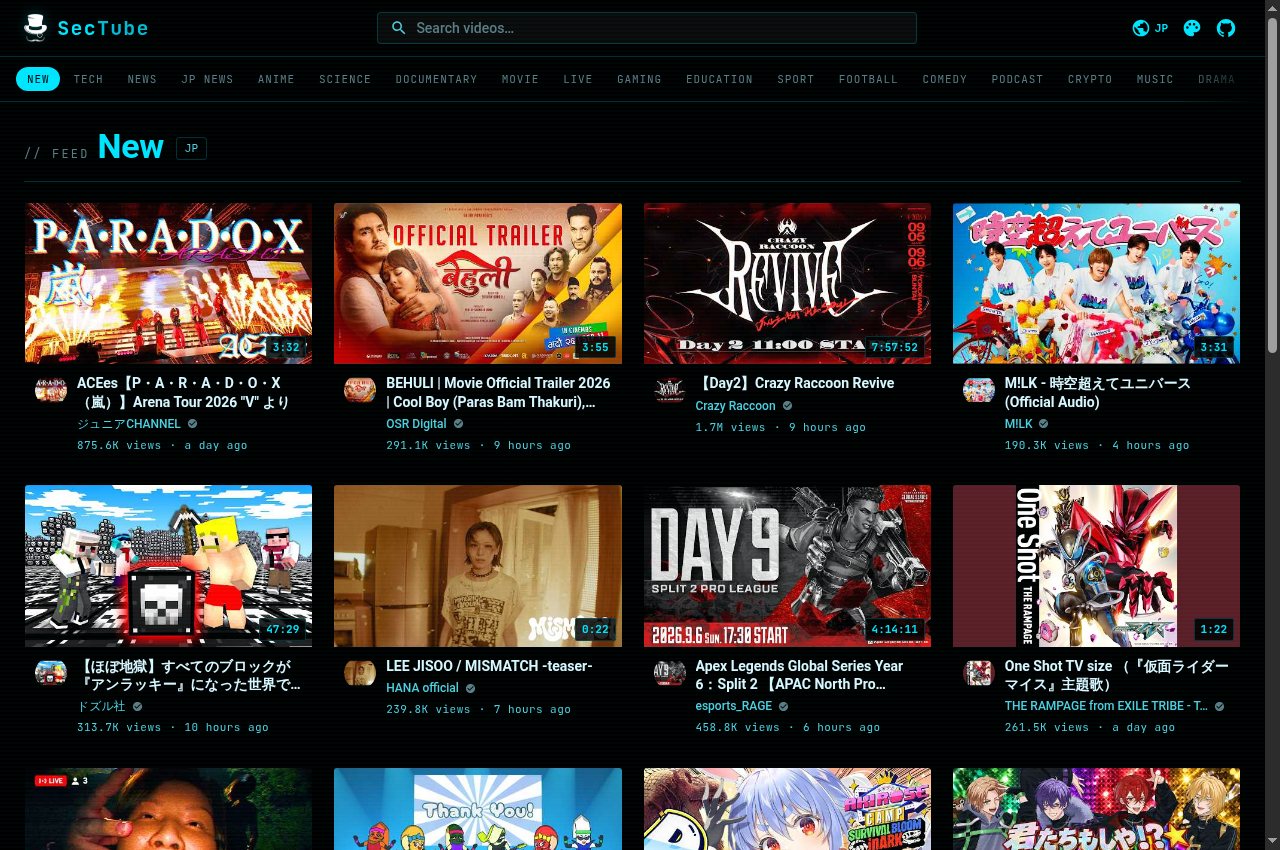1280x850 pixels.
Task: Open the SPORT category tab
Action: coord(796,79)
